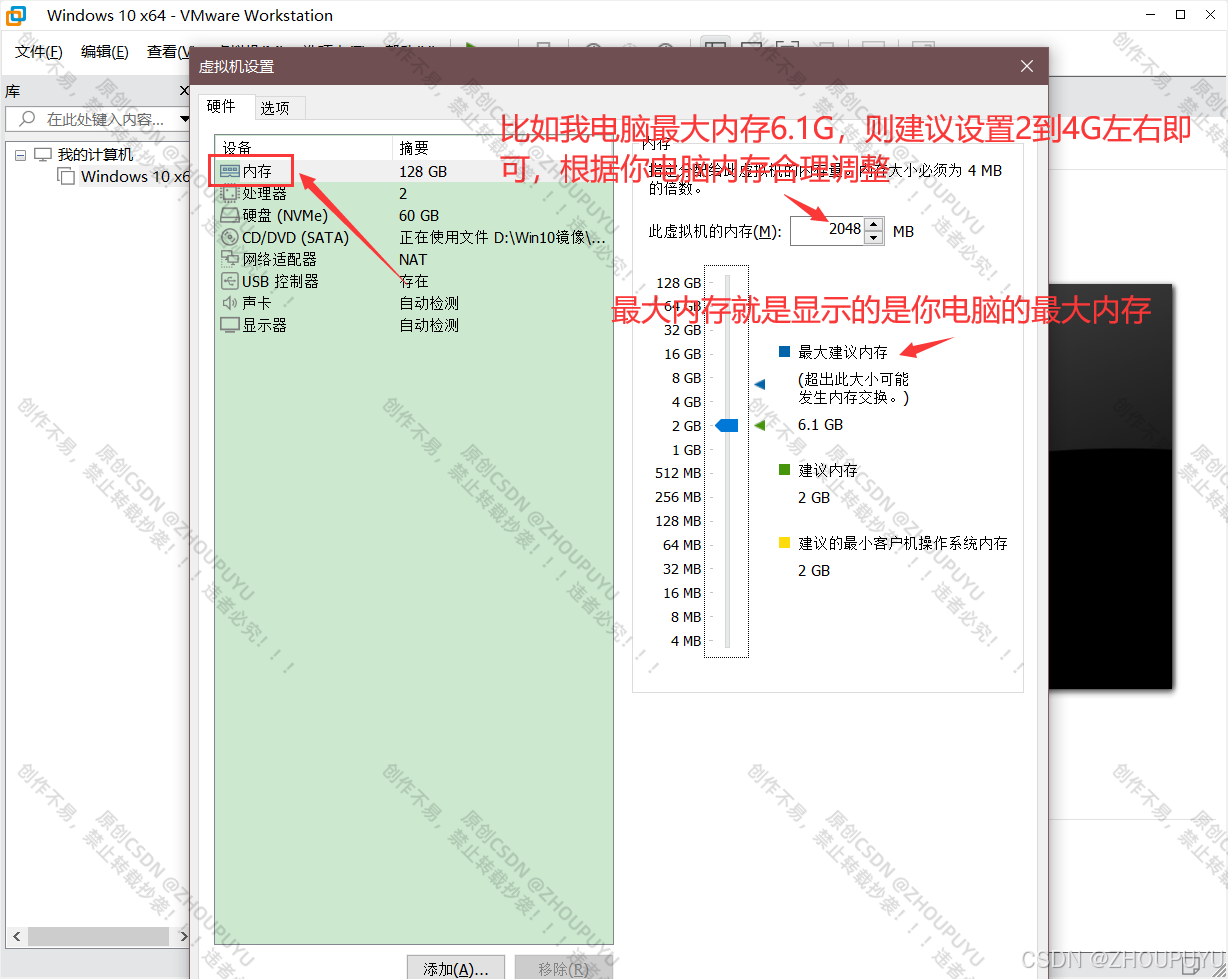The height and width of the screenshot is (979, 1228).
Task: Click the 自动检测 summary for 声卡
Action: coord(429,303)
